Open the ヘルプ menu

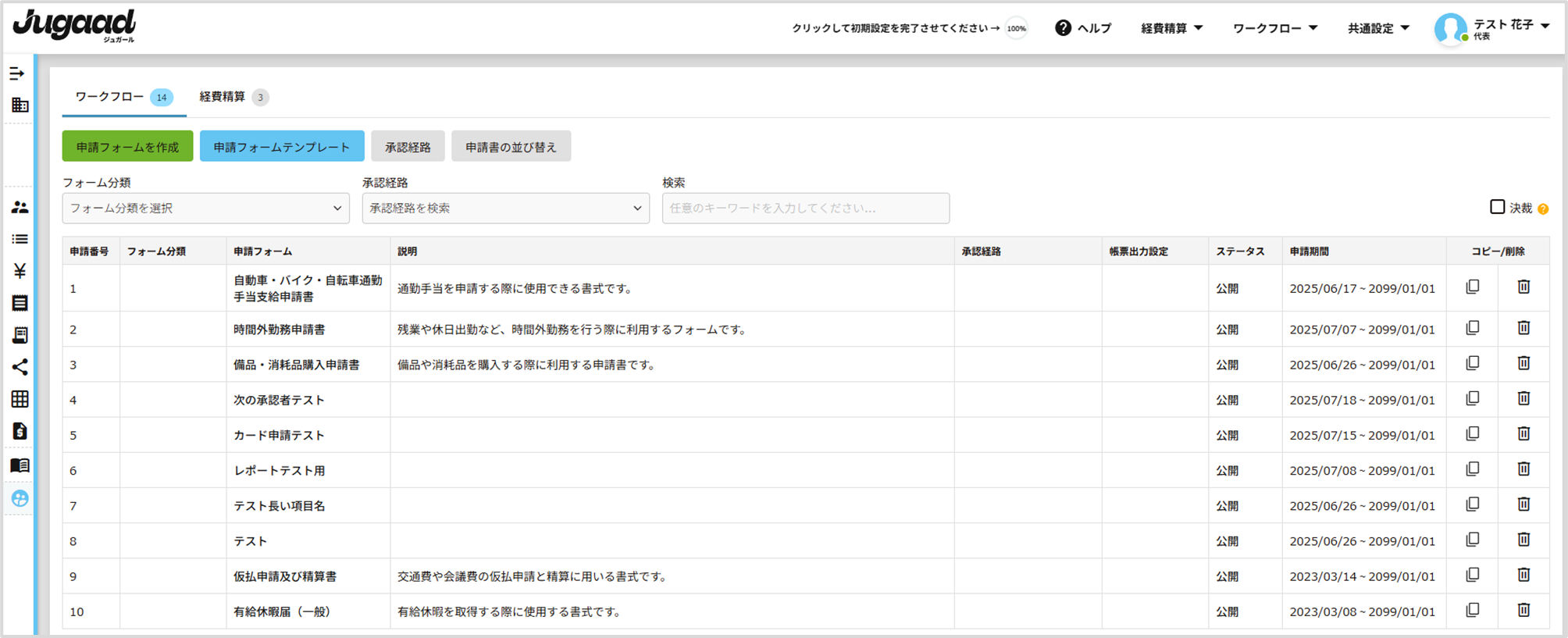tap(1083, 28)
